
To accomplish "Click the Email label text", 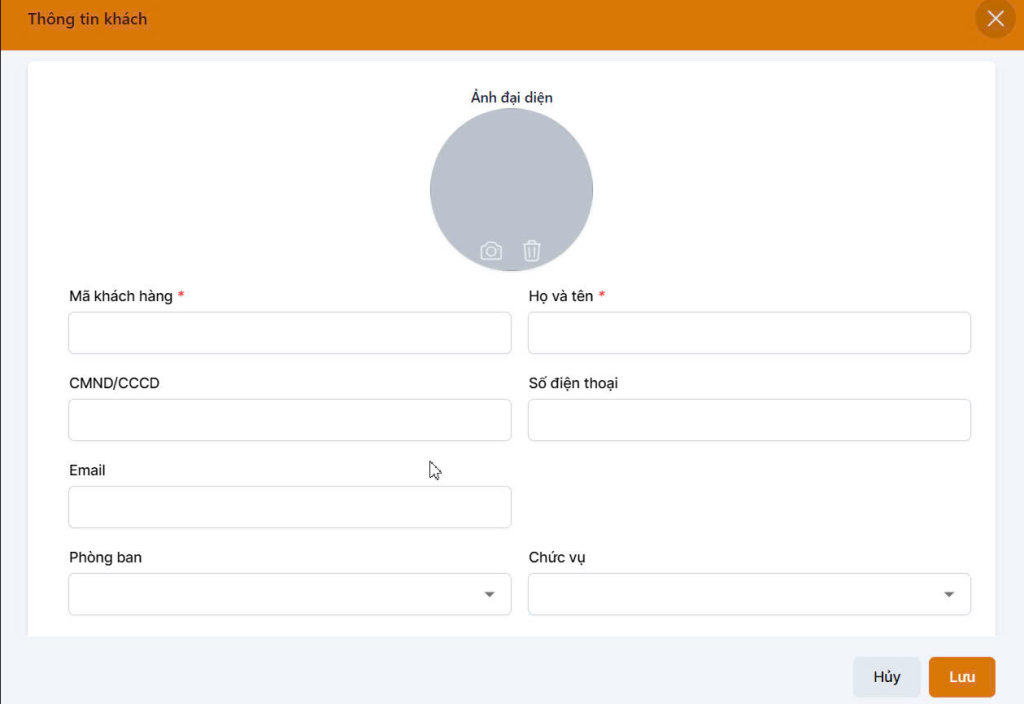I will [x=87, y=470].
